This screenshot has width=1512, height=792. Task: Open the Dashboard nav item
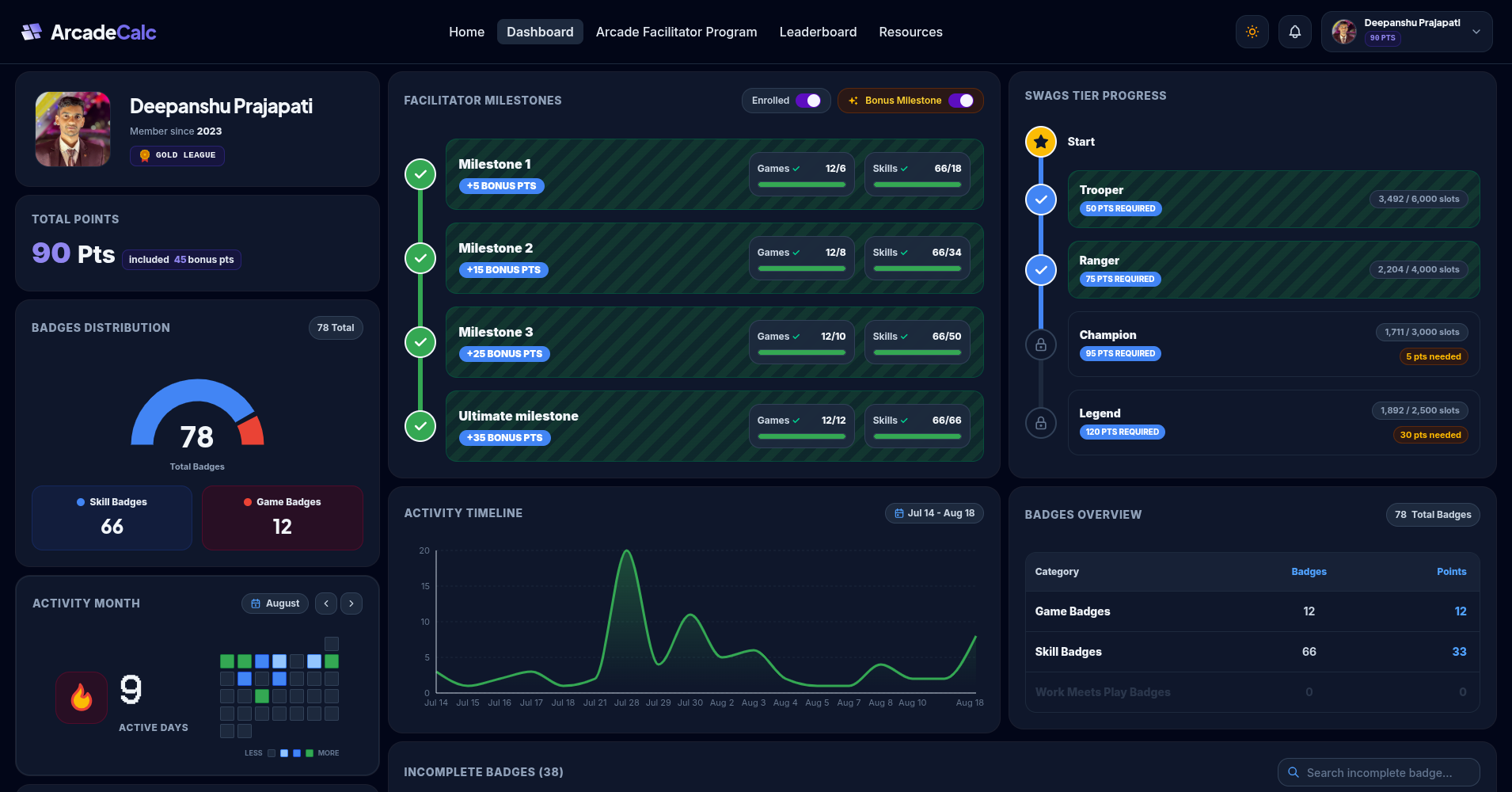(x=540, y=32)
